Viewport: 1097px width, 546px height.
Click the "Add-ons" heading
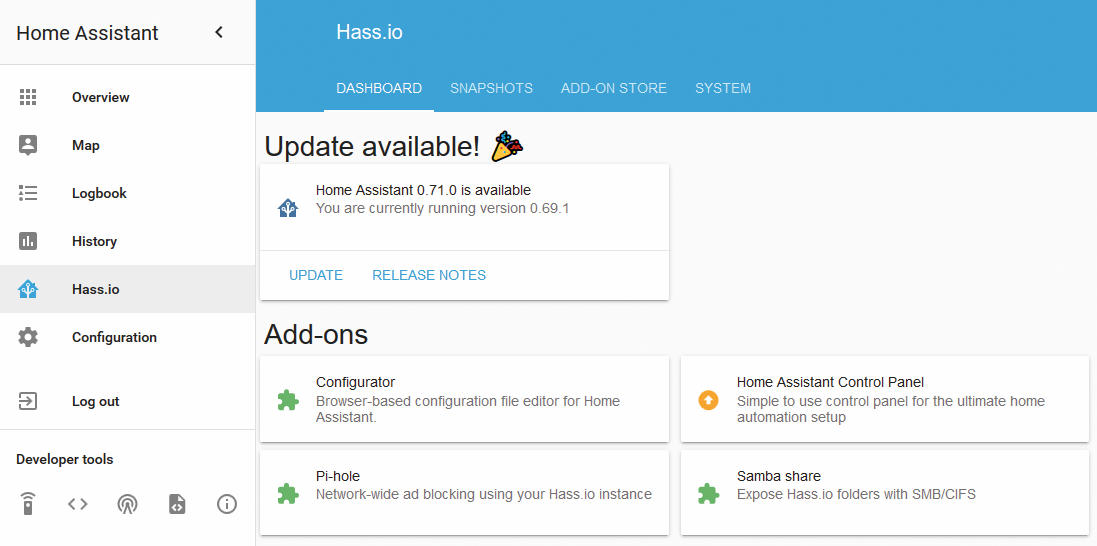pos(316,335)
